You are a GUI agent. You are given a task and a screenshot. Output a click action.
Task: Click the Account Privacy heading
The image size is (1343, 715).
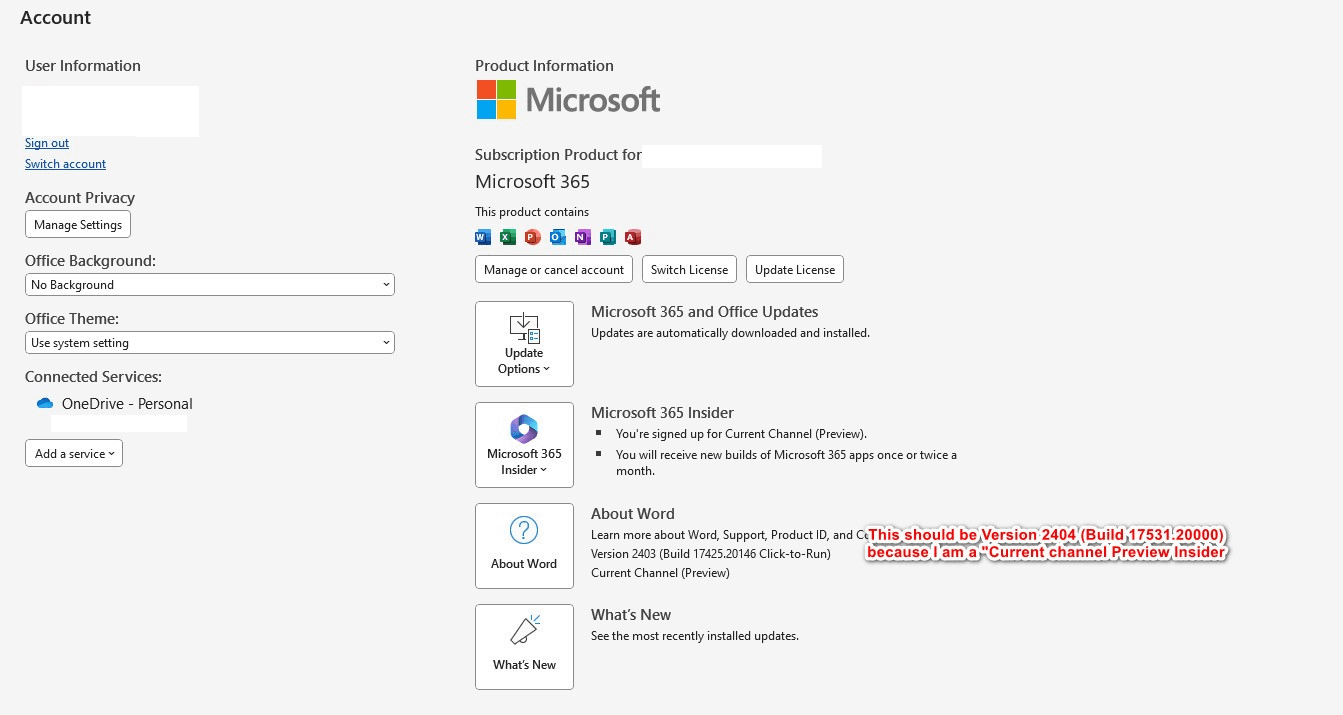(80, 198)
